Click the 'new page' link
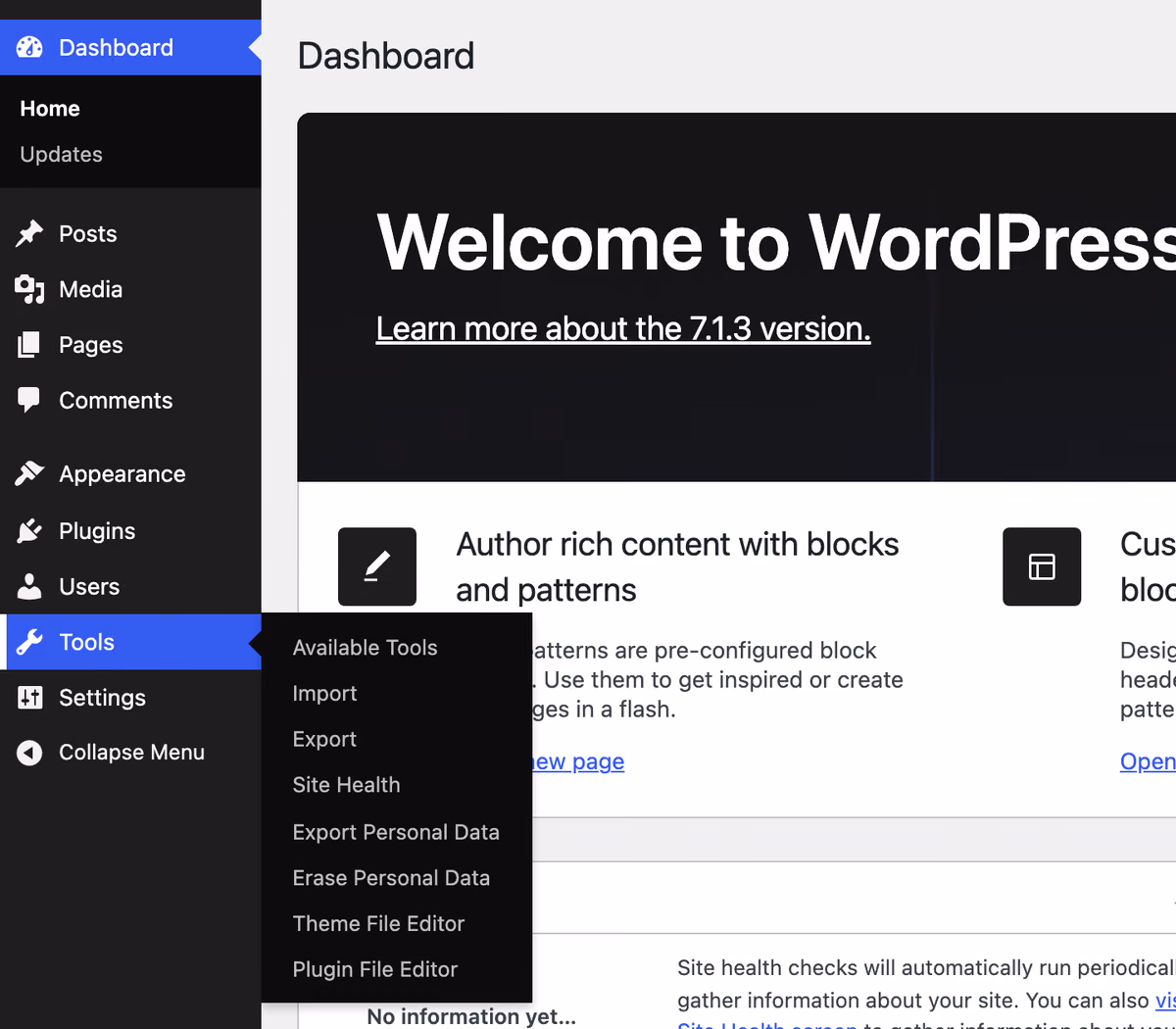 click(x=578, y=761)
